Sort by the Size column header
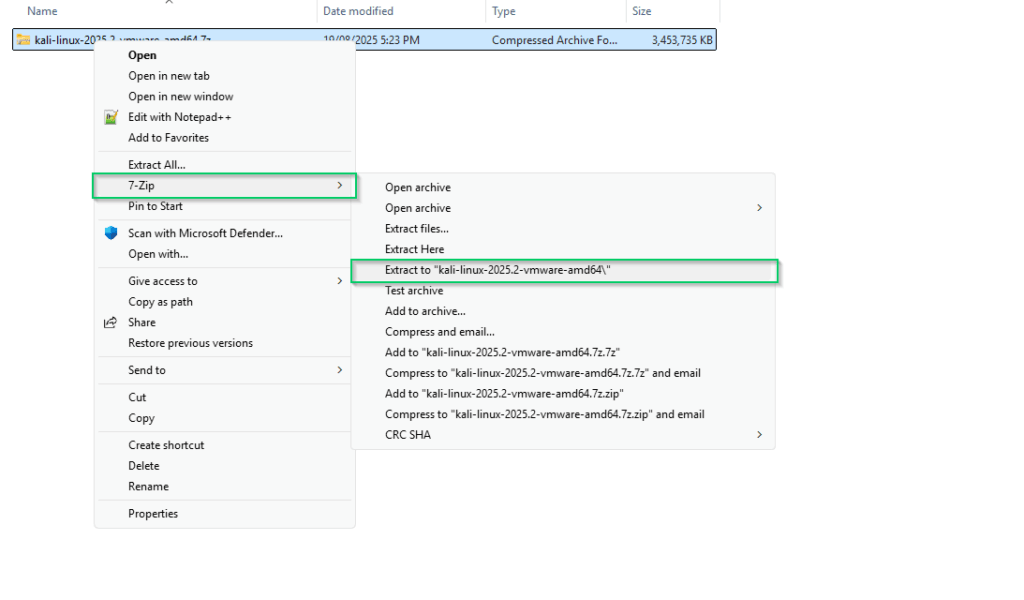Image resolution: width=1024 pixels, height=600 pixels. pos(641,11)
